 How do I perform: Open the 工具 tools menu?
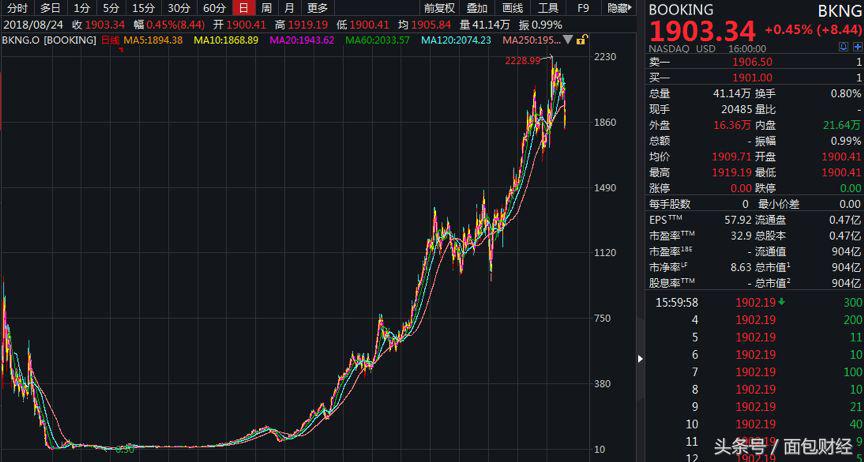click(548, 8)
